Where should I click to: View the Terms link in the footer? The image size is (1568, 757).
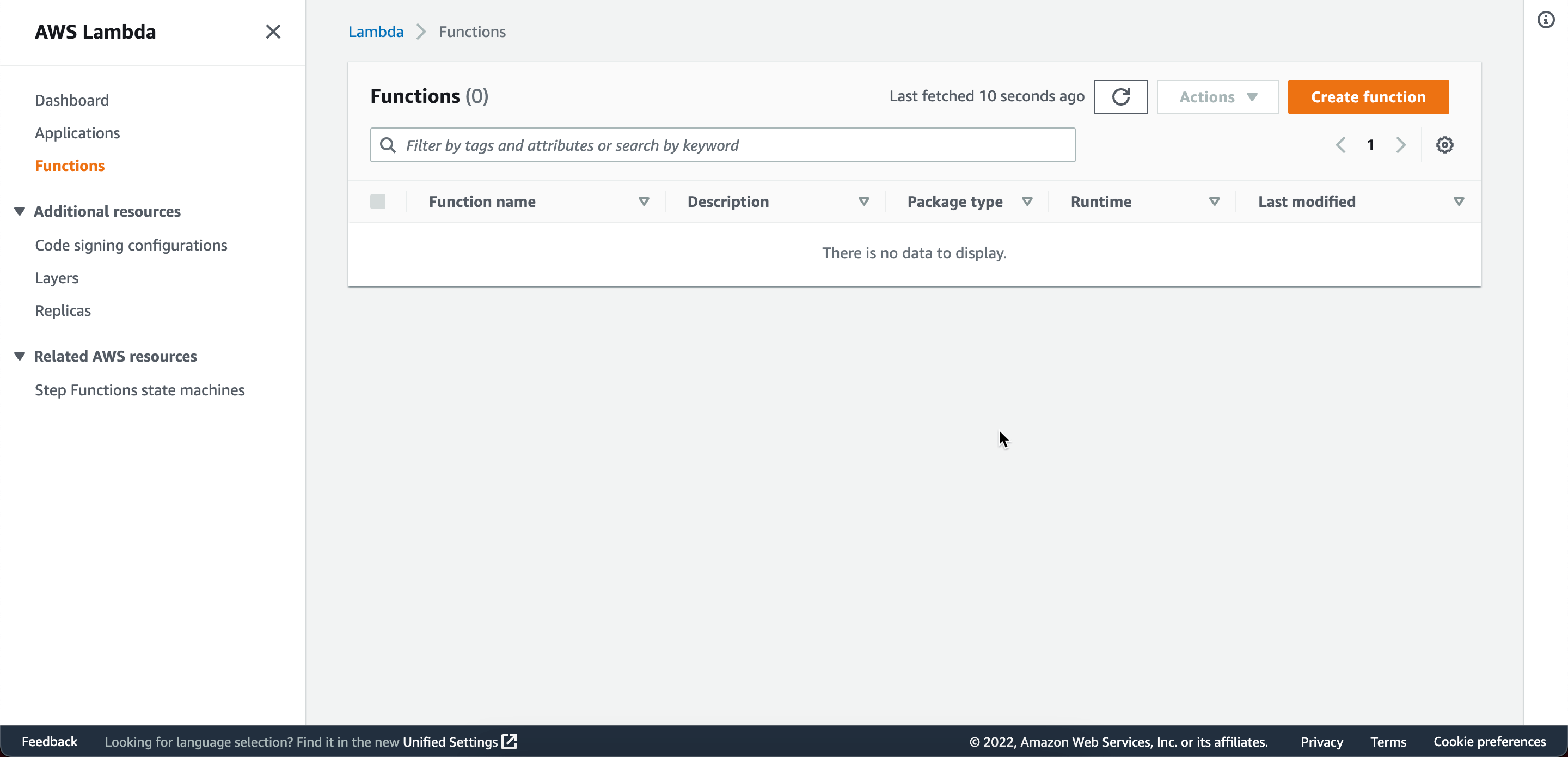(1388, 742)
